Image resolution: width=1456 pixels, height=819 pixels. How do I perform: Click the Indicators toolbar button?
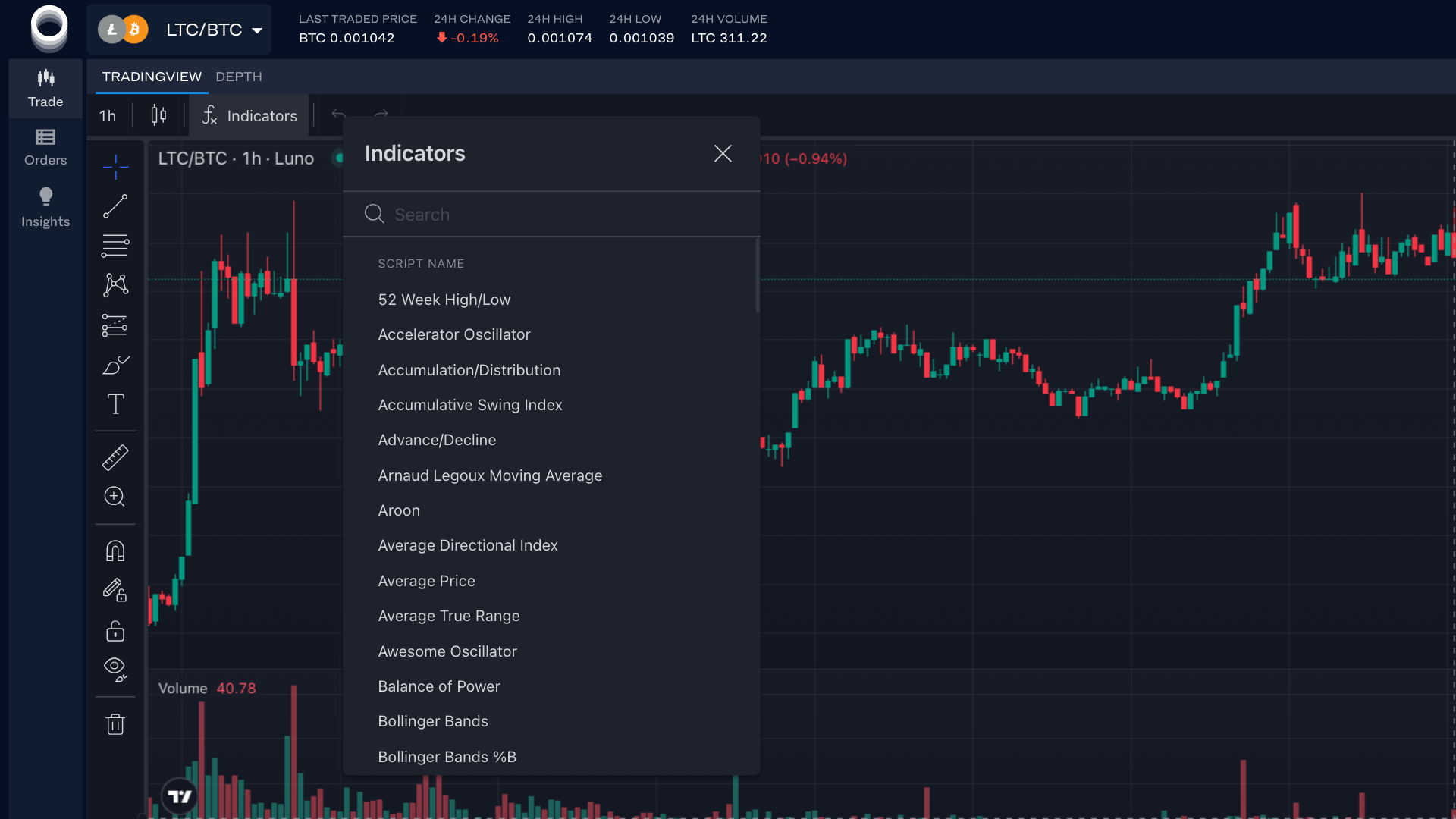click(249, 115)
